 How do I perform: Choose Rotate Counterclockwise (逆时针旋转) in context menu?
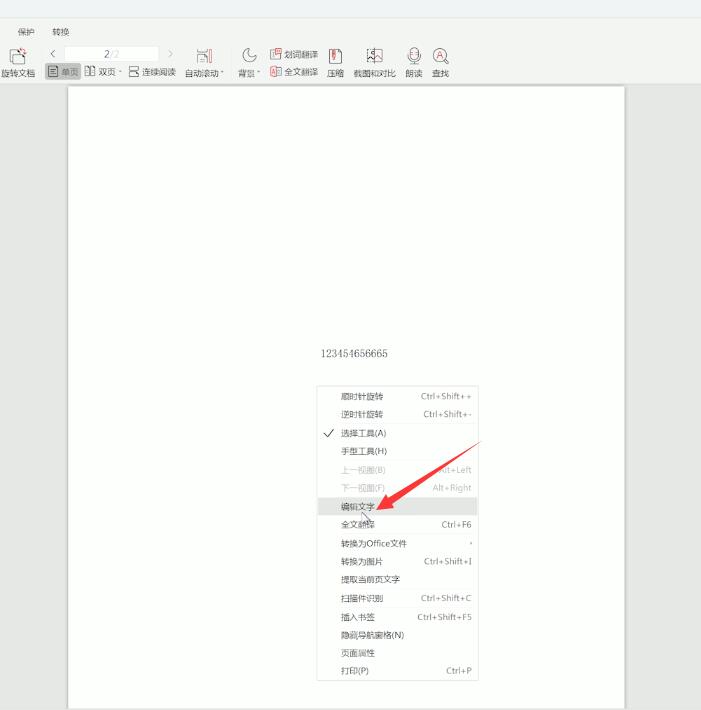point(398,414)
